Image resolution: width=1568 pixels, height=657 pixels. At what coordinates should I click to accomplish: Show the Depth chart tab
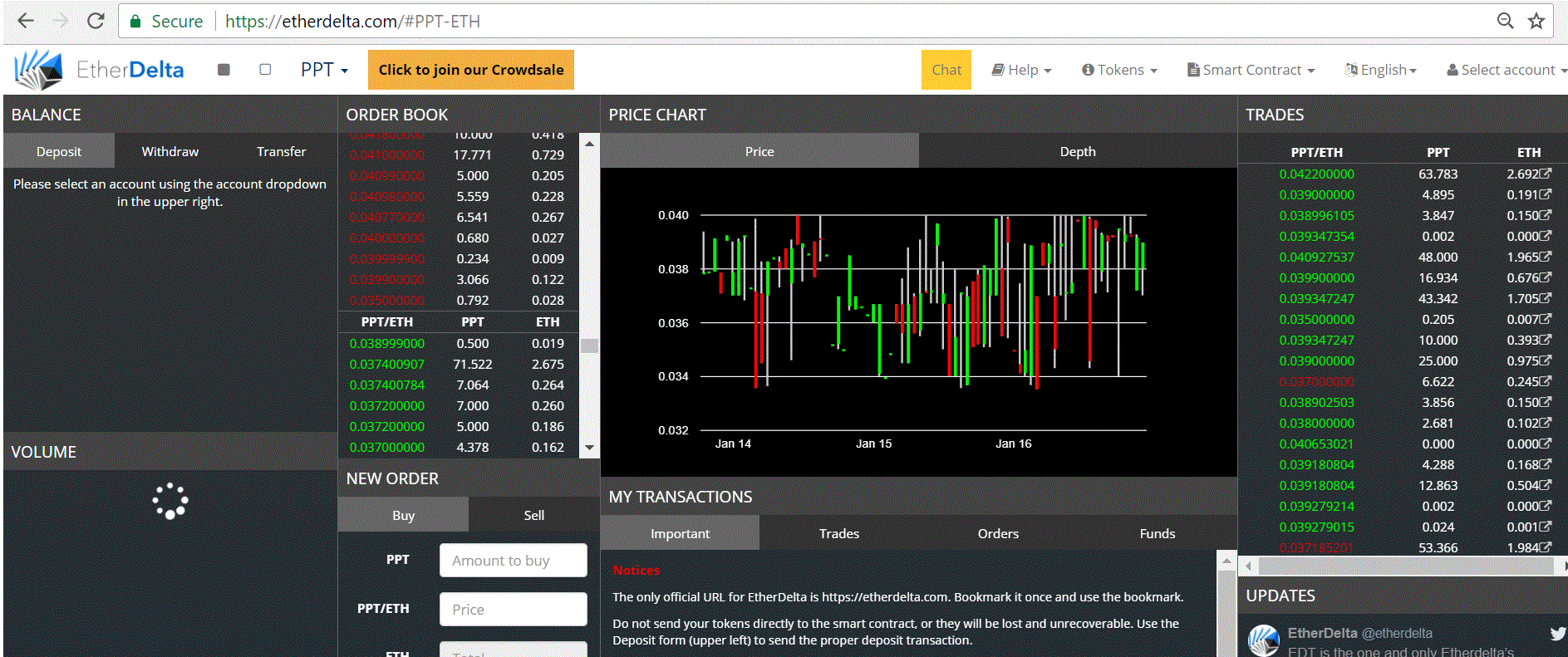pos(1078,151)
